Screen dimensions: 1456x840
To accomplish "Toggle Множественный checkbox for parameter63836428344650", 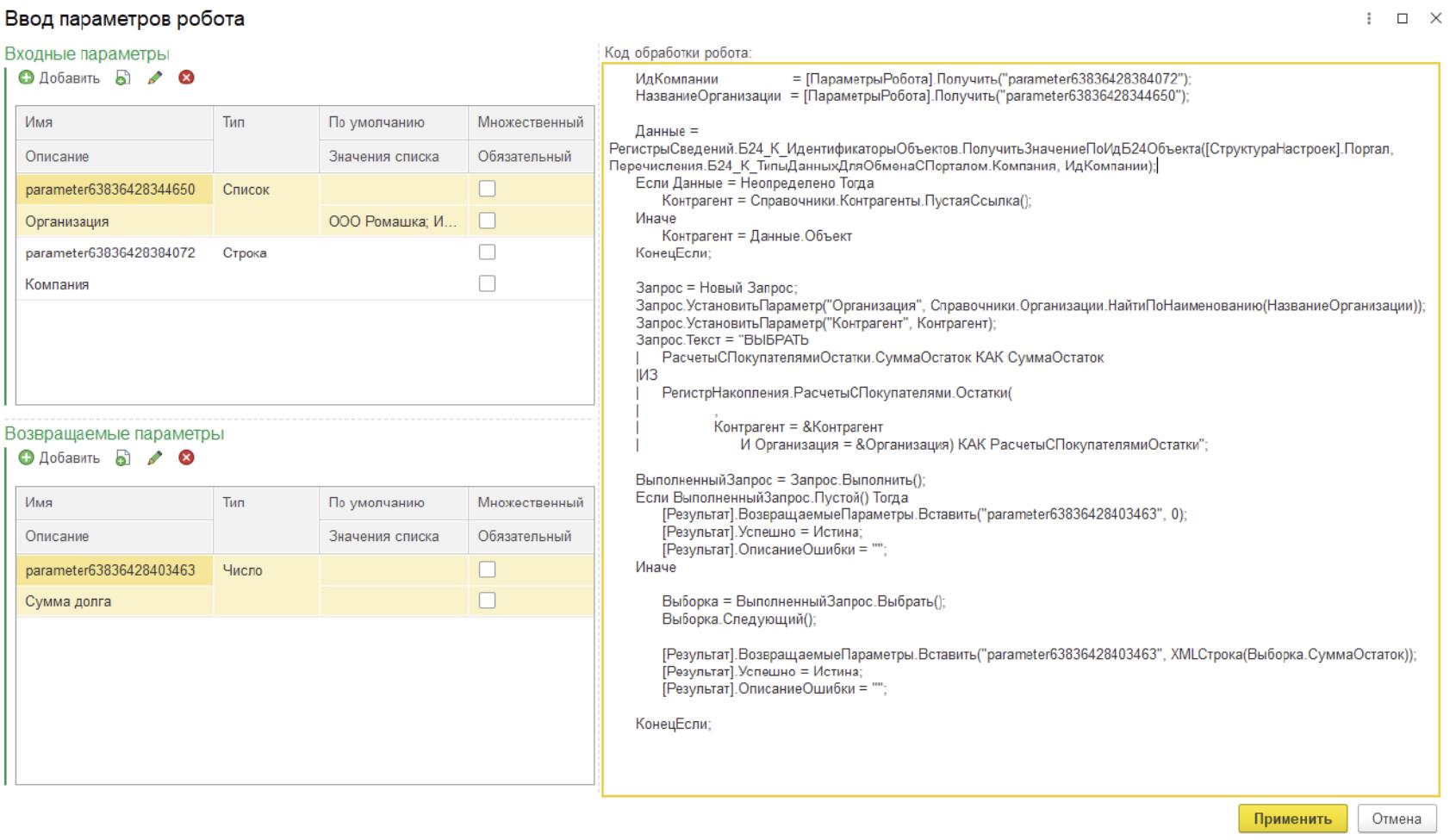I will (x=487, y=189).
